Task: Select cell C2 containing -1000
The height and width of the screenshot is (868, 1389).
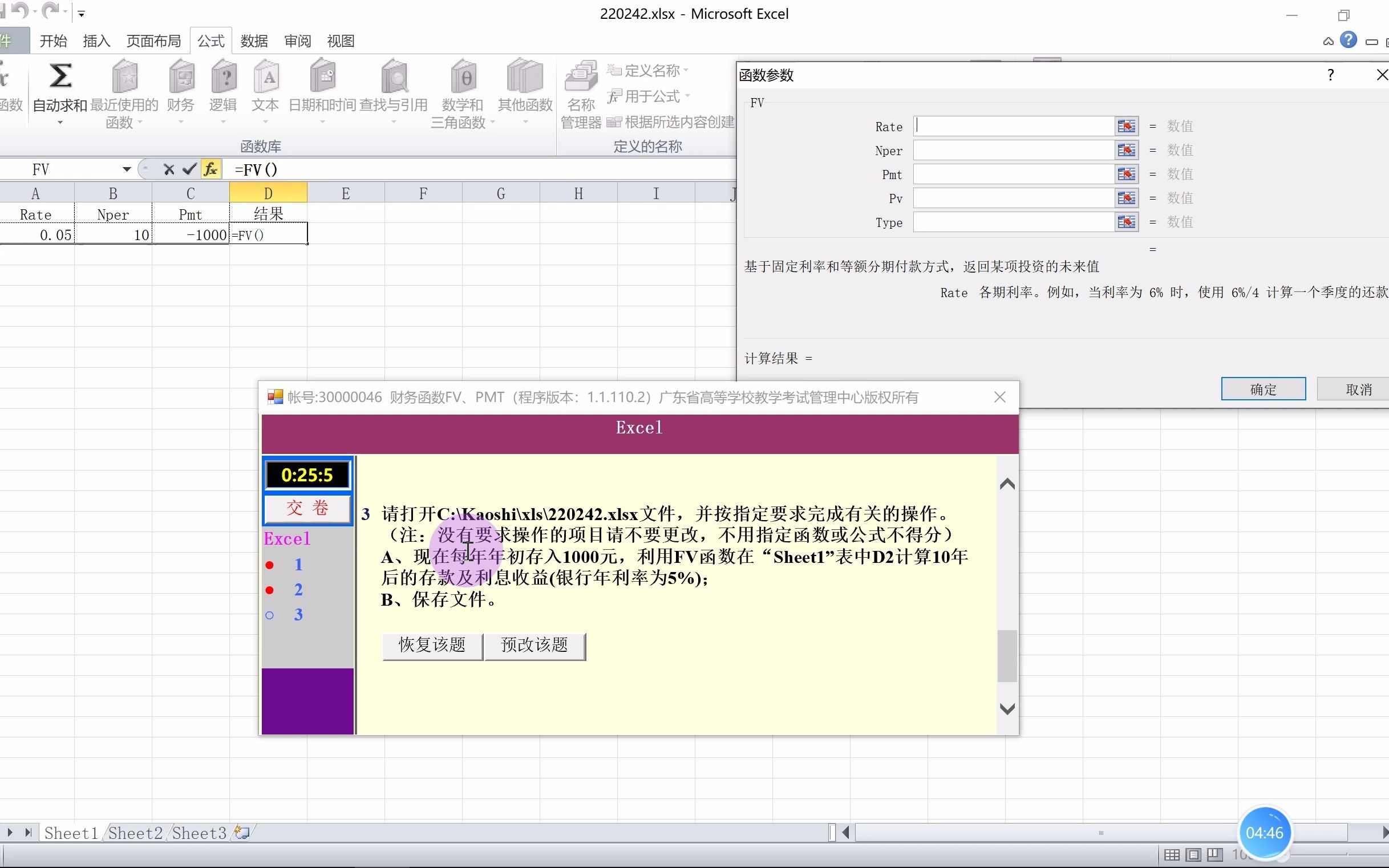Action: point(191,234)
